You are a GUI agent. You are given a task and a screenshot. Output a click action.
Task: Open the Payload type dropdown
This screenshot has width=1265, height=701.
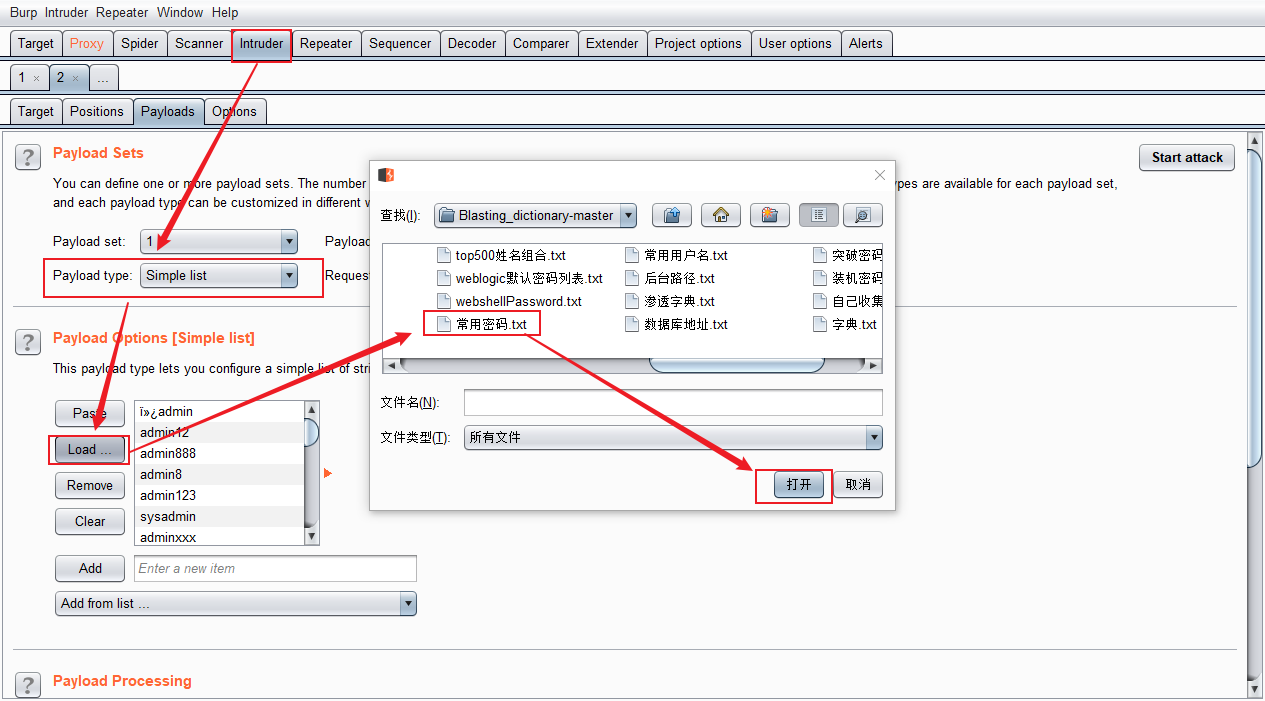point(289,275)
